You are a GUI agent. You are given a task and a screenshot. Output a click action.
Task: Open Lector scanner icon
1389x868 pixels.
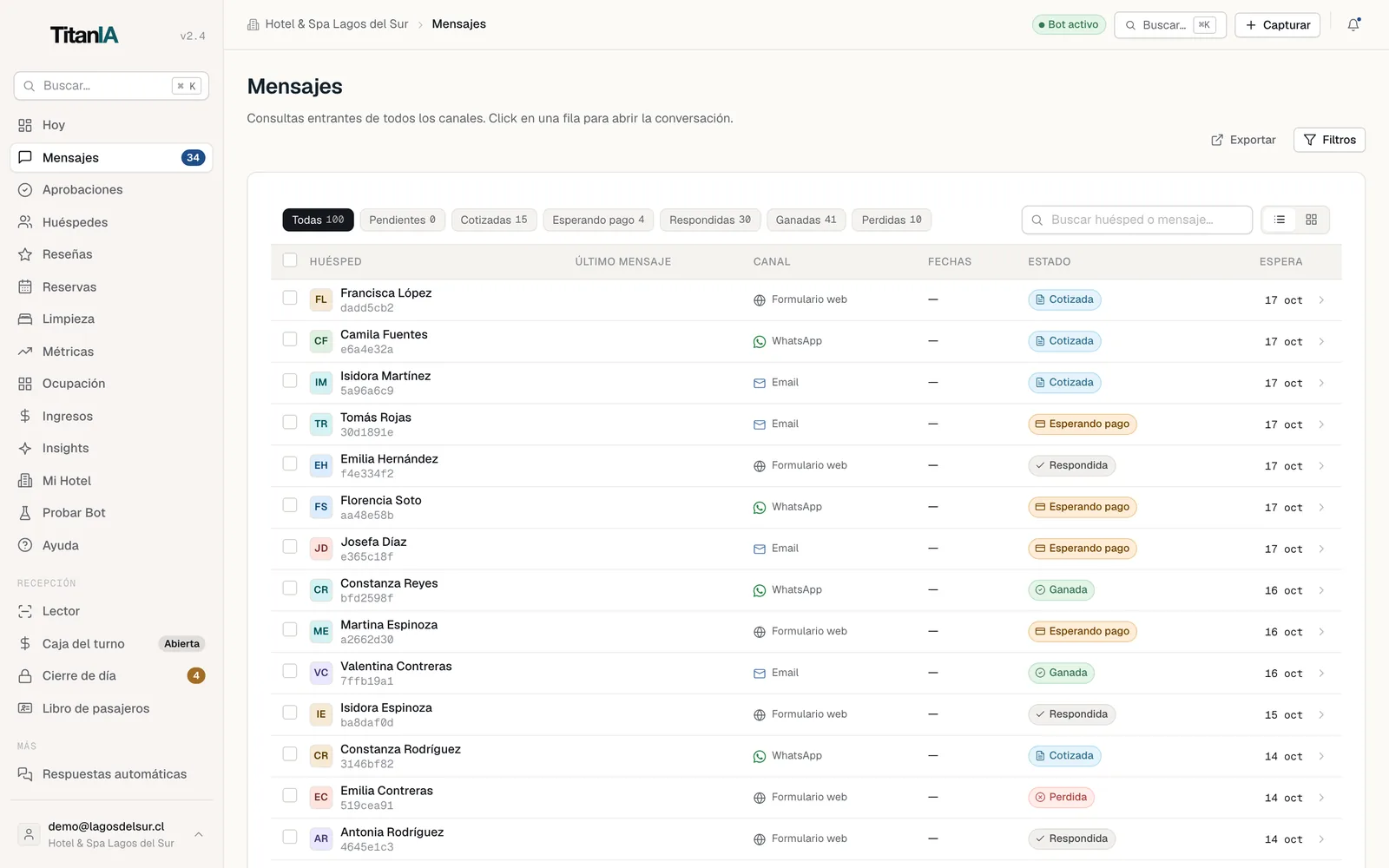[x=25, y=611]
